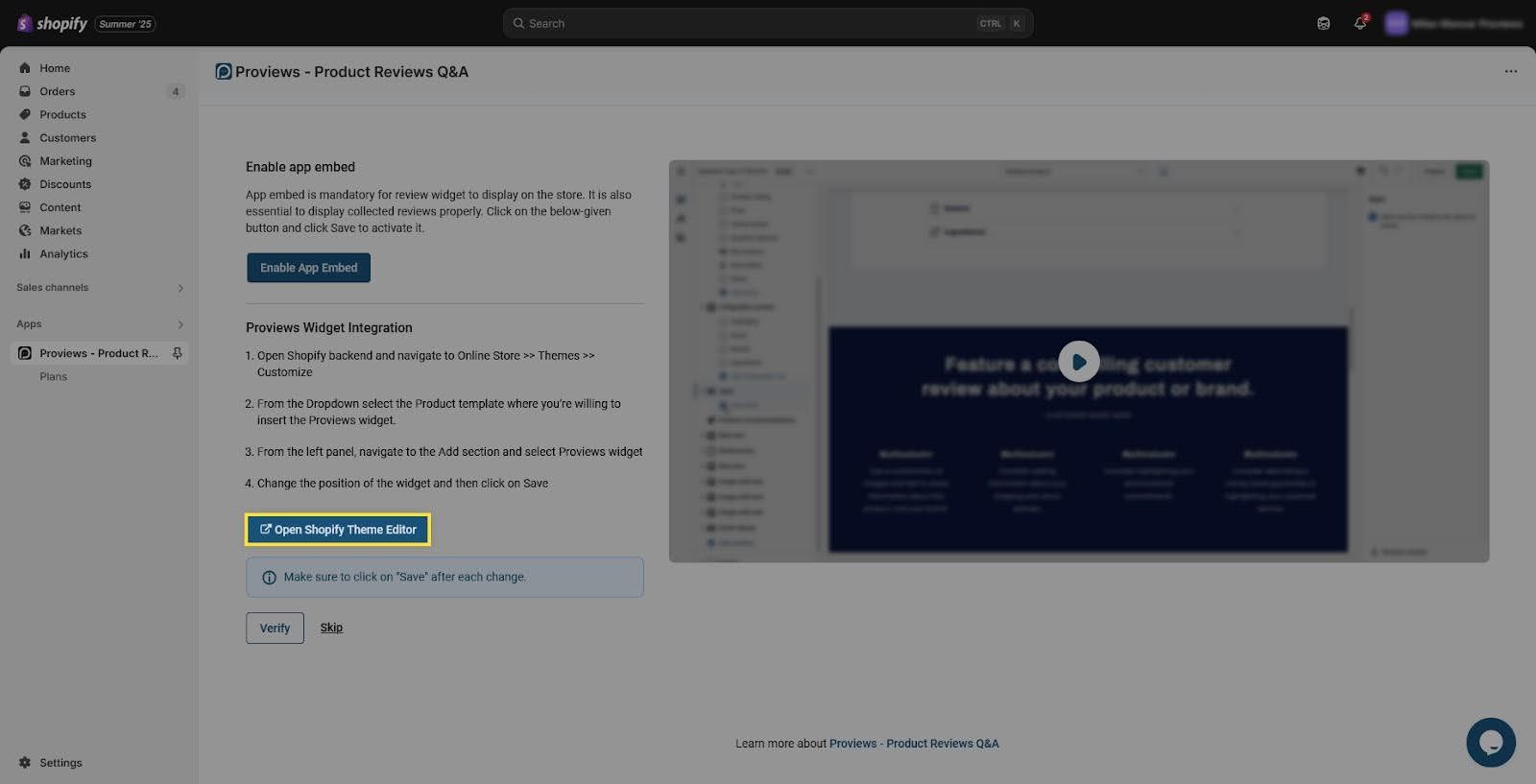Click the Search input field
This screenshot has height=784, width=1536.
(x=749, y=24)
